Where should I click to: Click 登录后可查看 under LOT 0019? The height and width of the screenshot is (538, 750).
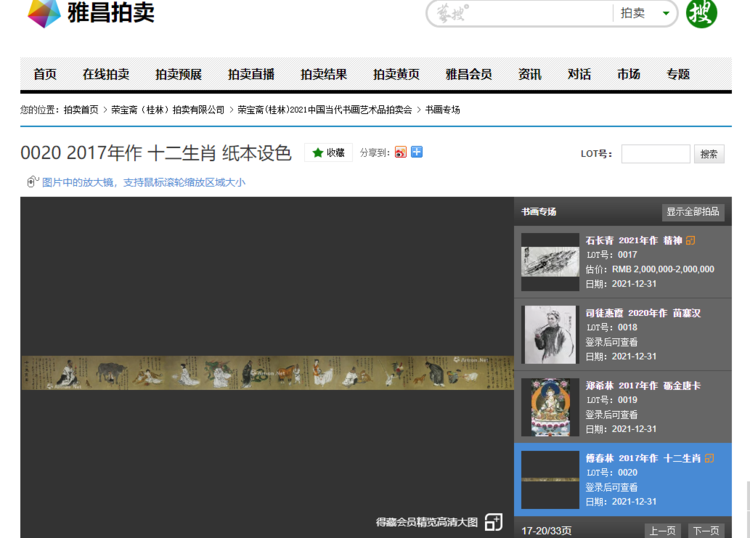[611, 415]
